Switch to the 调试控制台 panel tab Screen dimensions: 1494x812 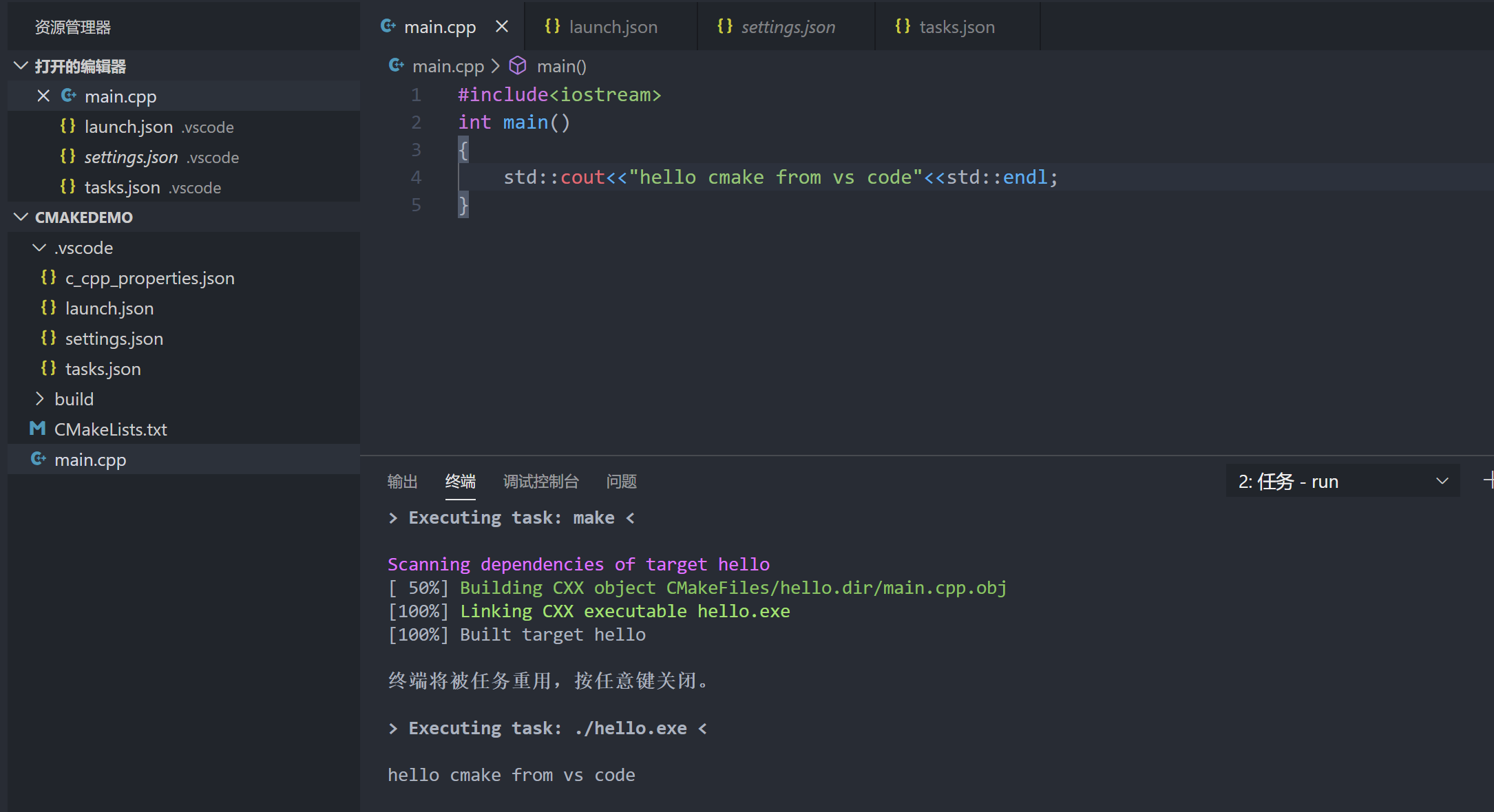pos(541,482)
